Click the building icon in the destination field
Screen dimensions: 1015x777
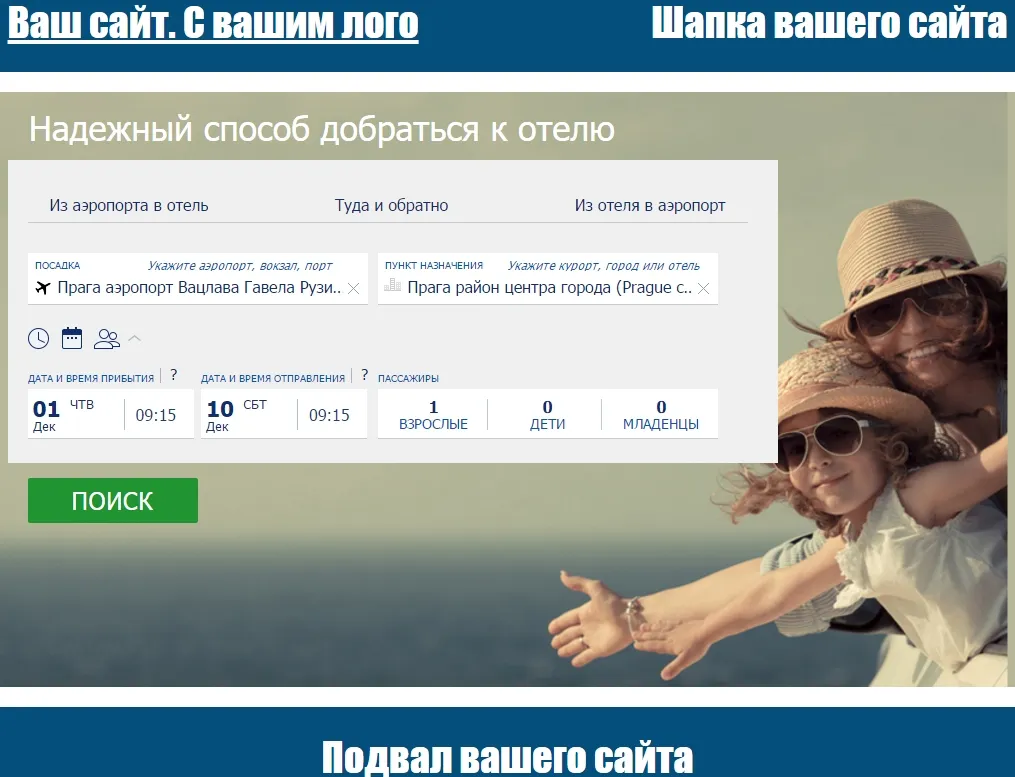click(x=392, y=287)
